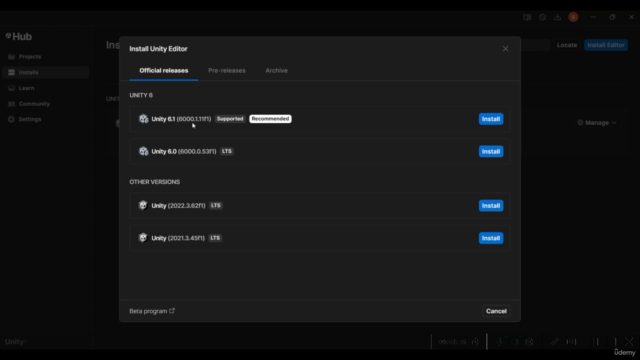The width and height of the screenshot is (640, 360).
Task: Click the OTHER VERSIONS section heading
Action: 155,182
